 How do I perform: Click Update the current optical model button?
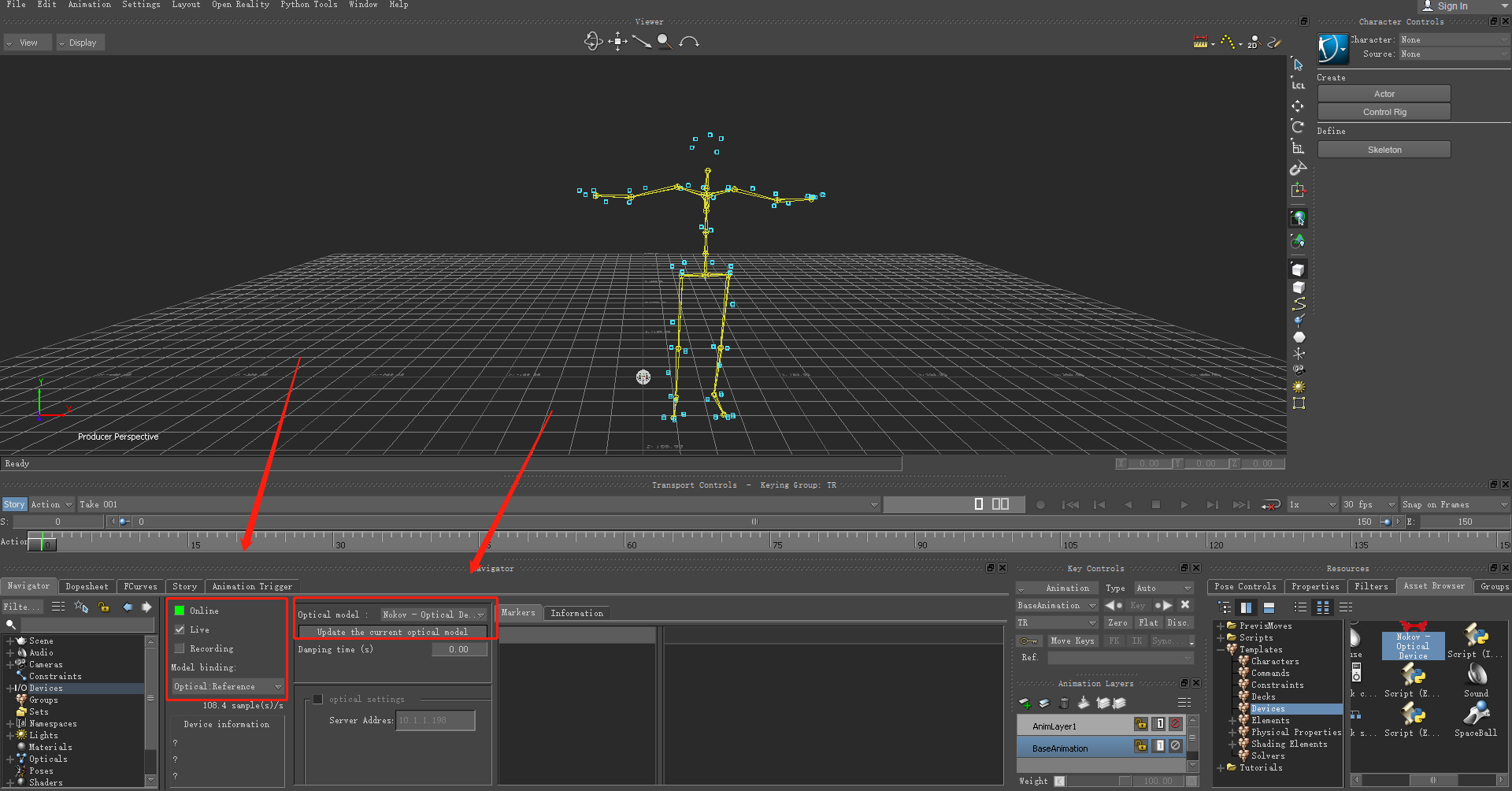point(392,632)
